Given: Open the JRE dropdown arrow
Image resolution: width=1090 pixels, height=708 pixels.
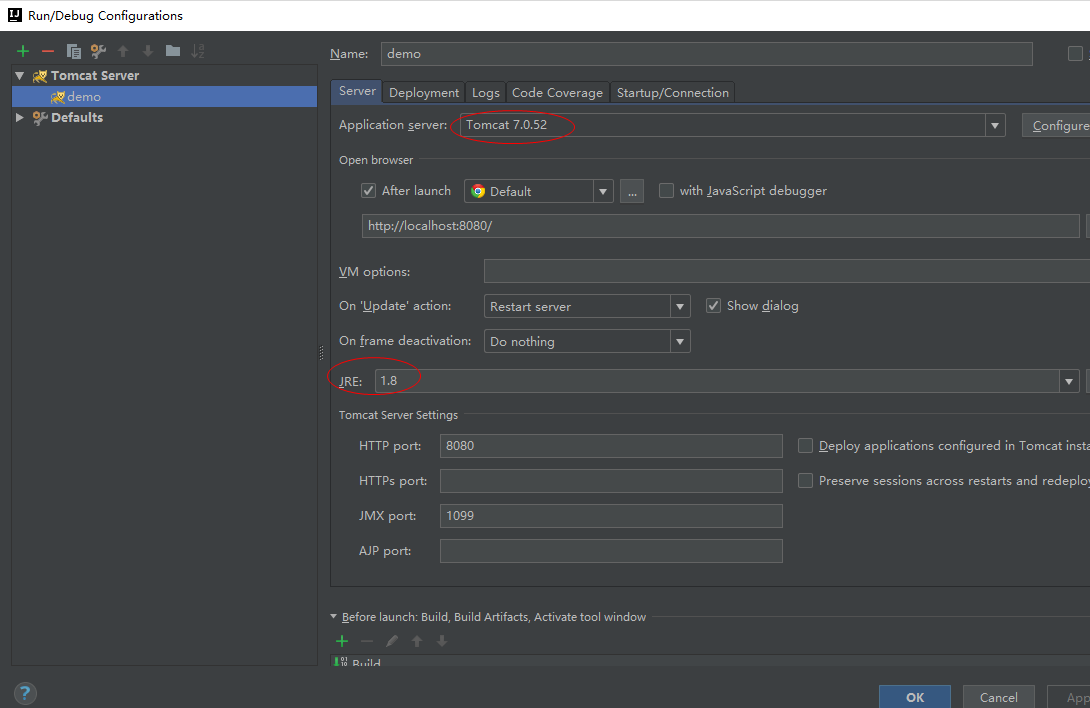Looking at the screenshot, I should pyautogui.click(x=1069, y=381).
